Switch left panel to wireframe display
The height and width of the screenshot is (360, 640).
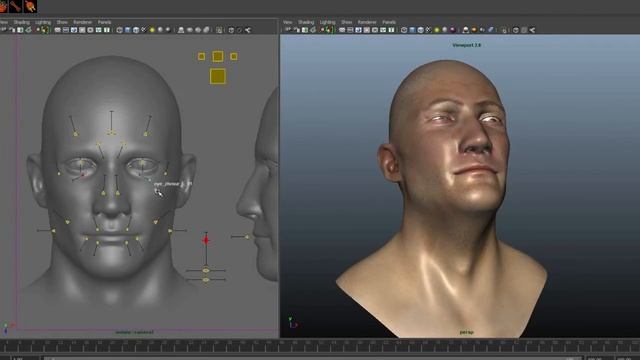pos(119,30)
